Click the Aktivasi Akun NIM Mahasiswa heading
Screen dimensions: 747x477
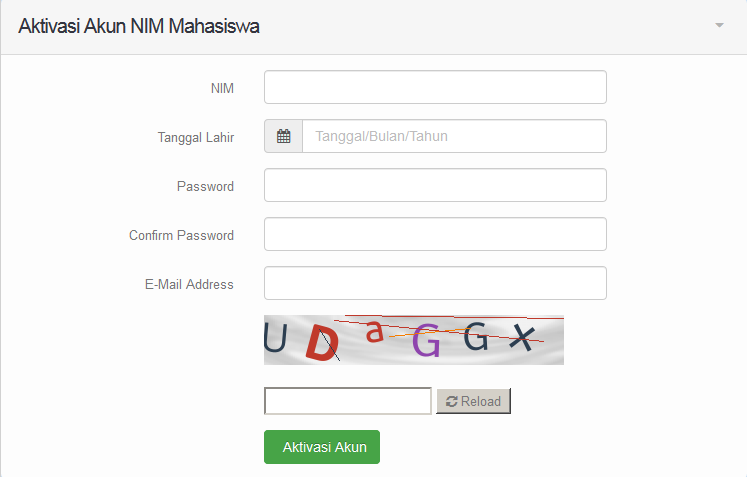pos(139,27)
